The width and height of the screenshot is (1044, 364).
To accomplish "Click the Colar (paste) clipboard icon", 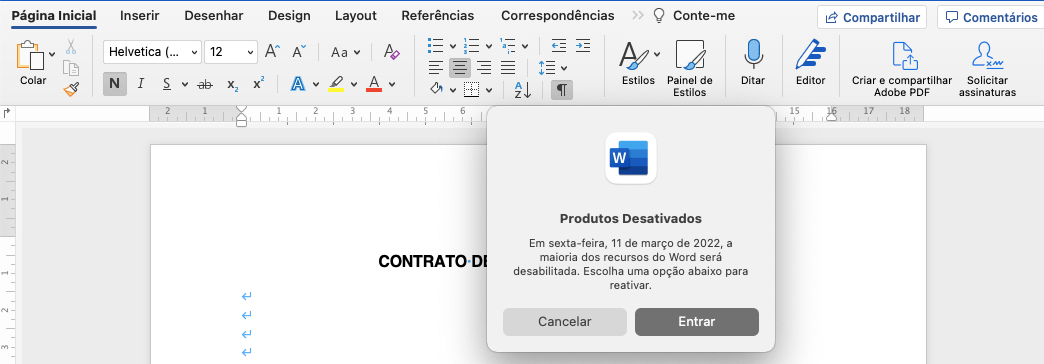I will coord(31,56).
